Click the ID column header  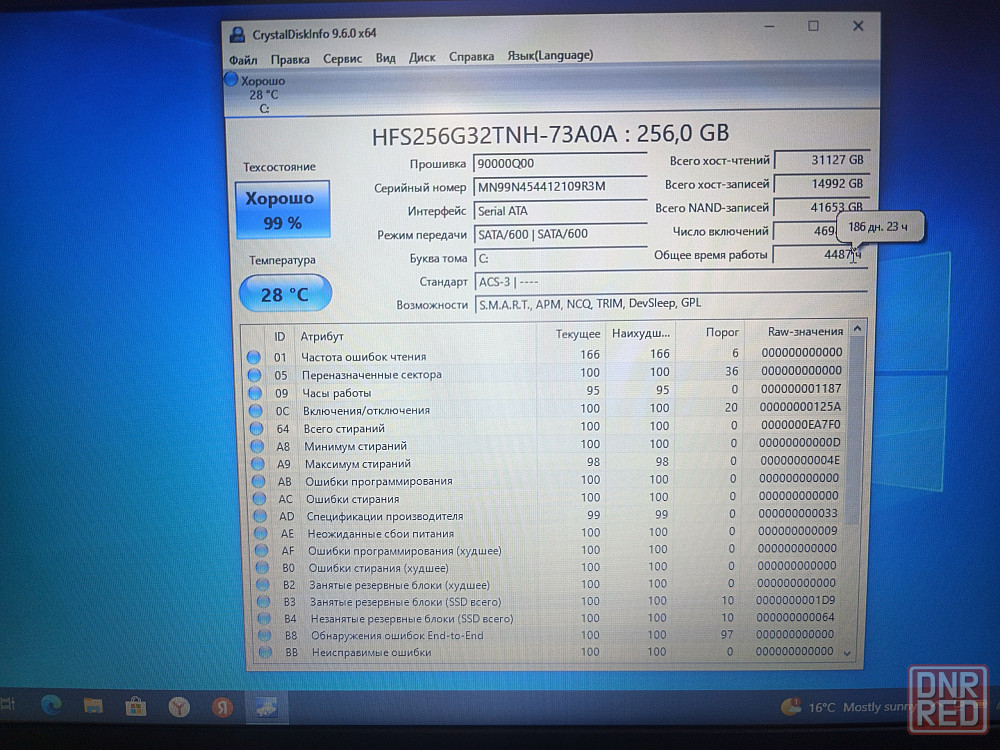coord(279,336)
